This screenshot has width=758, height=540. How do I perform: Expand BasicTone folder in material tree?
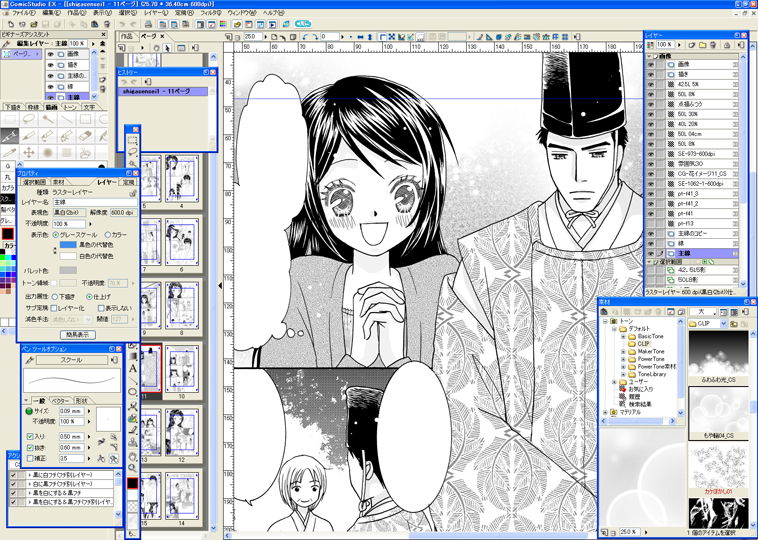(x=623, y=336)
